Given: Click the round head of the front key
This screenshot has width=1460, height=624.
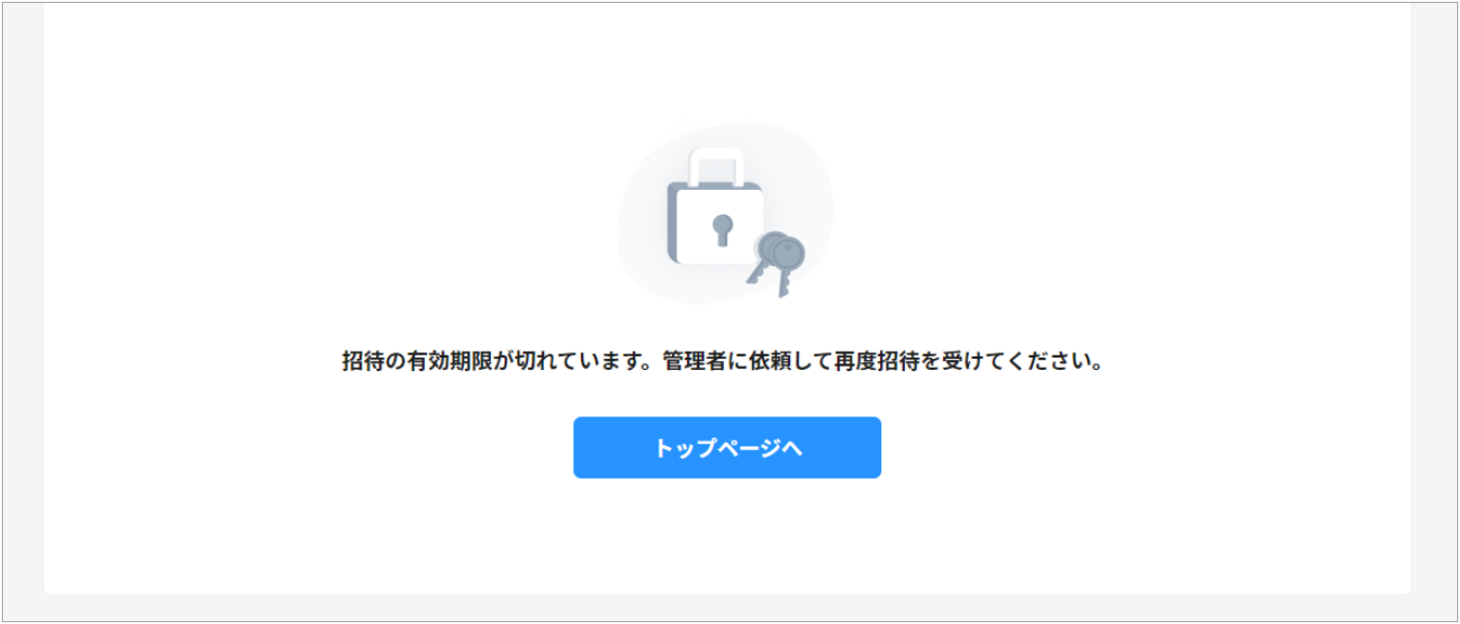Looking at the screenshot, I should click(x=788, y=252).
